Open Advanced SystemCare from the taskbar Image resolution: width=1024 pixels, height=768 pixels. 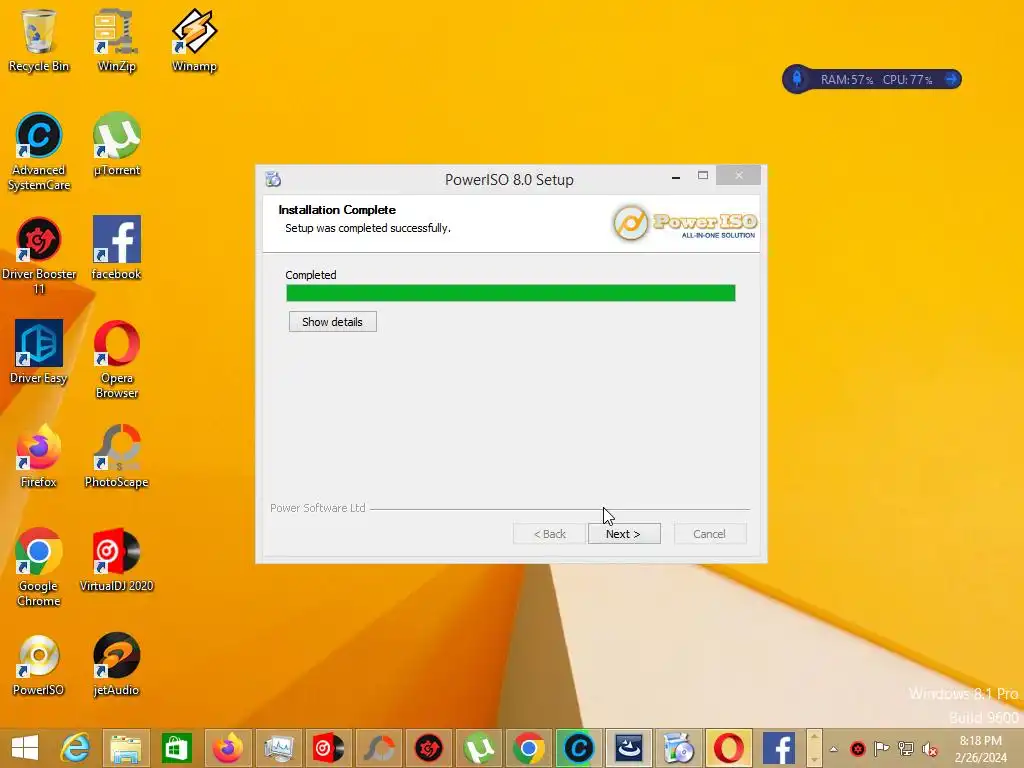coord(579,748)
